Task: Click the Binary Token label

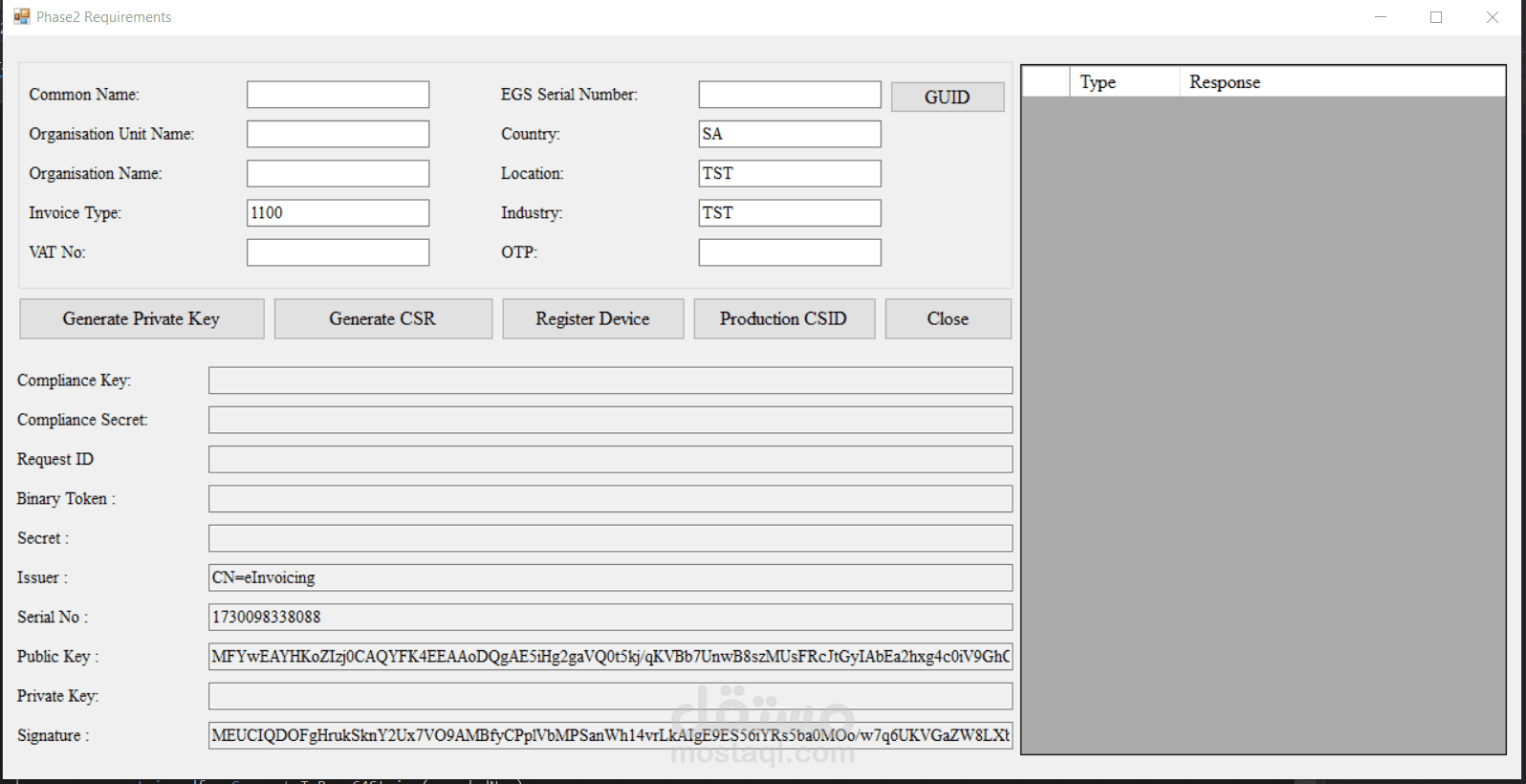Action: (66, 499)
